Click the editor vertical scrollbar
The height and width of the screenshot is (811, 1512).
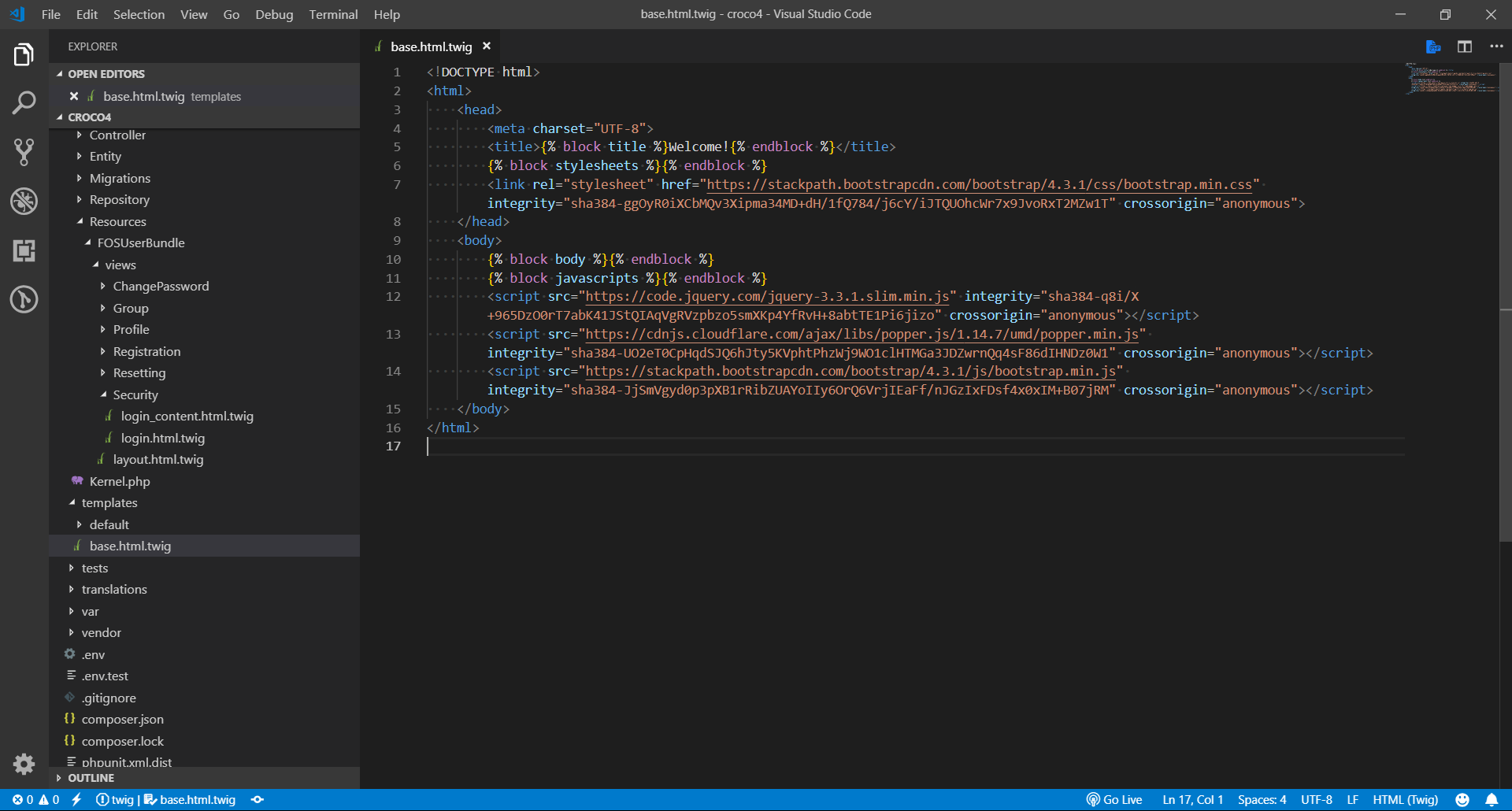click(1506, 303)
